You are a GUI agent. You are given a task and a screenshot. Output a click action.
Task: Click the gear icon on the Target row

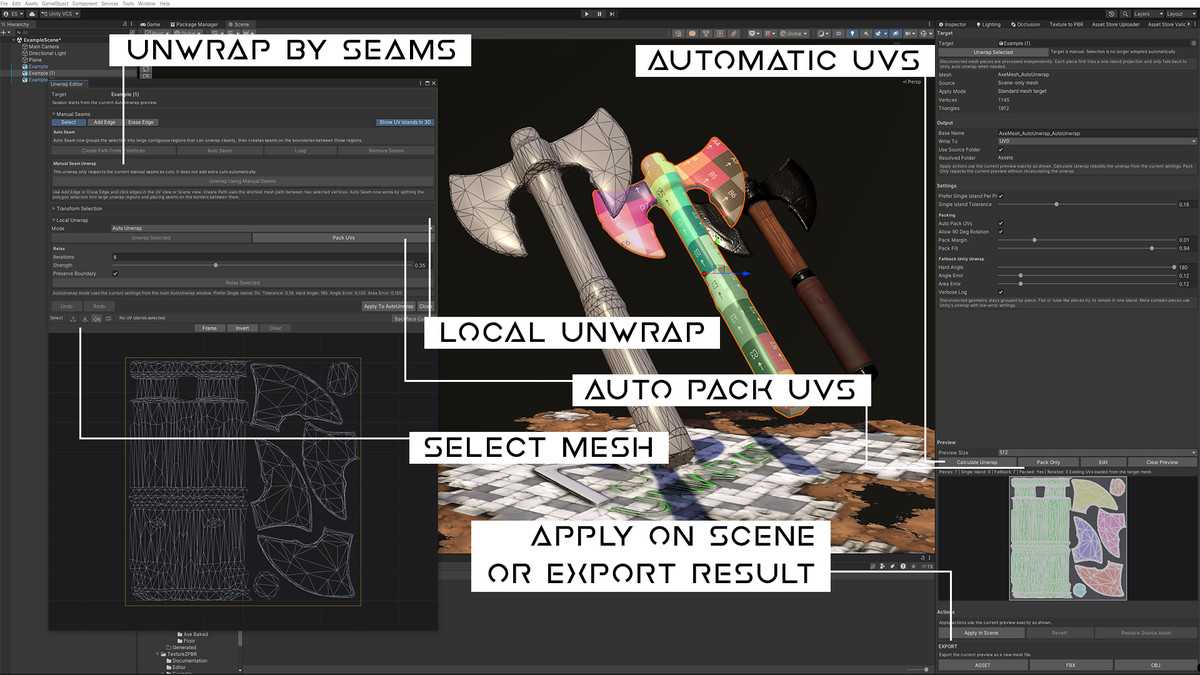1192,42
